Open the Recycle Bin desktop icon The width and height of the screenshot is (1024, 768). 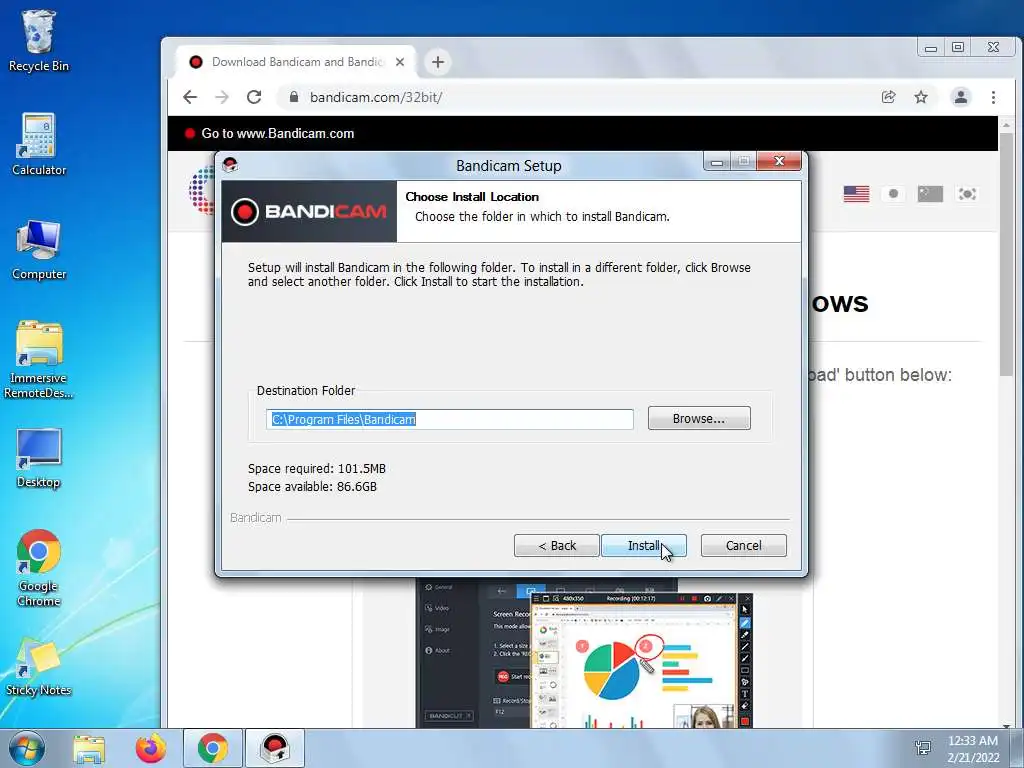(39, 40)
